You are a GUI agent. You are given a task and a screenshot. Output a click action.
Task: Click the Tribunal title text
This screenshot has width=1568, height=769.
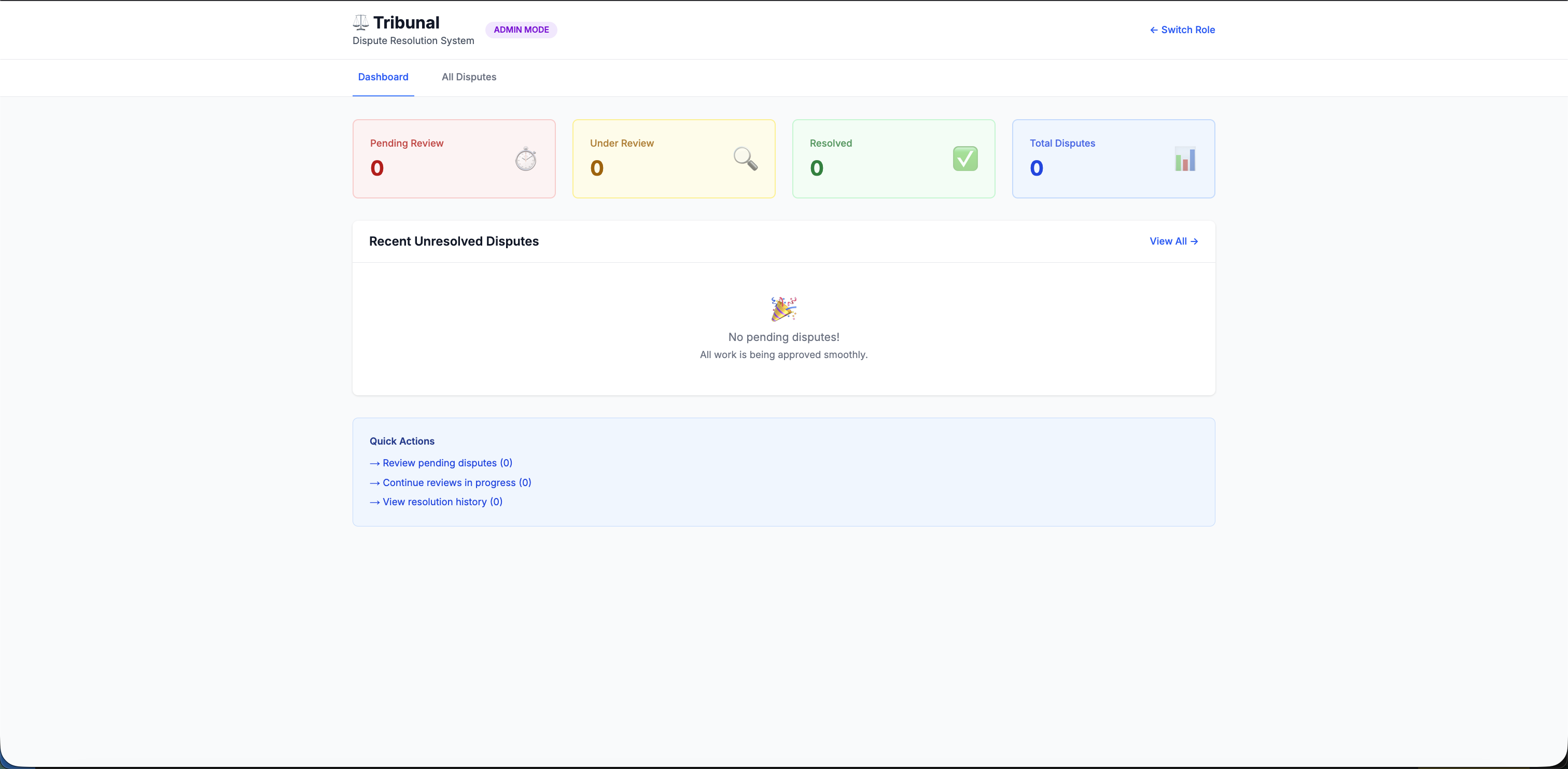pos(406,22)
